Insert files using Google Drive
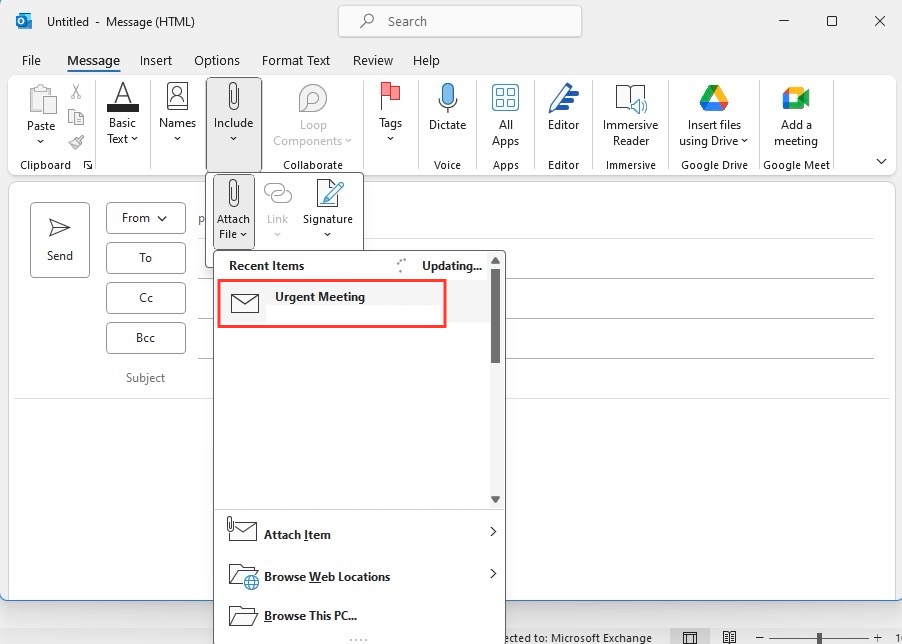This screenshot has height=644, width=902. (x=714, y=115)
